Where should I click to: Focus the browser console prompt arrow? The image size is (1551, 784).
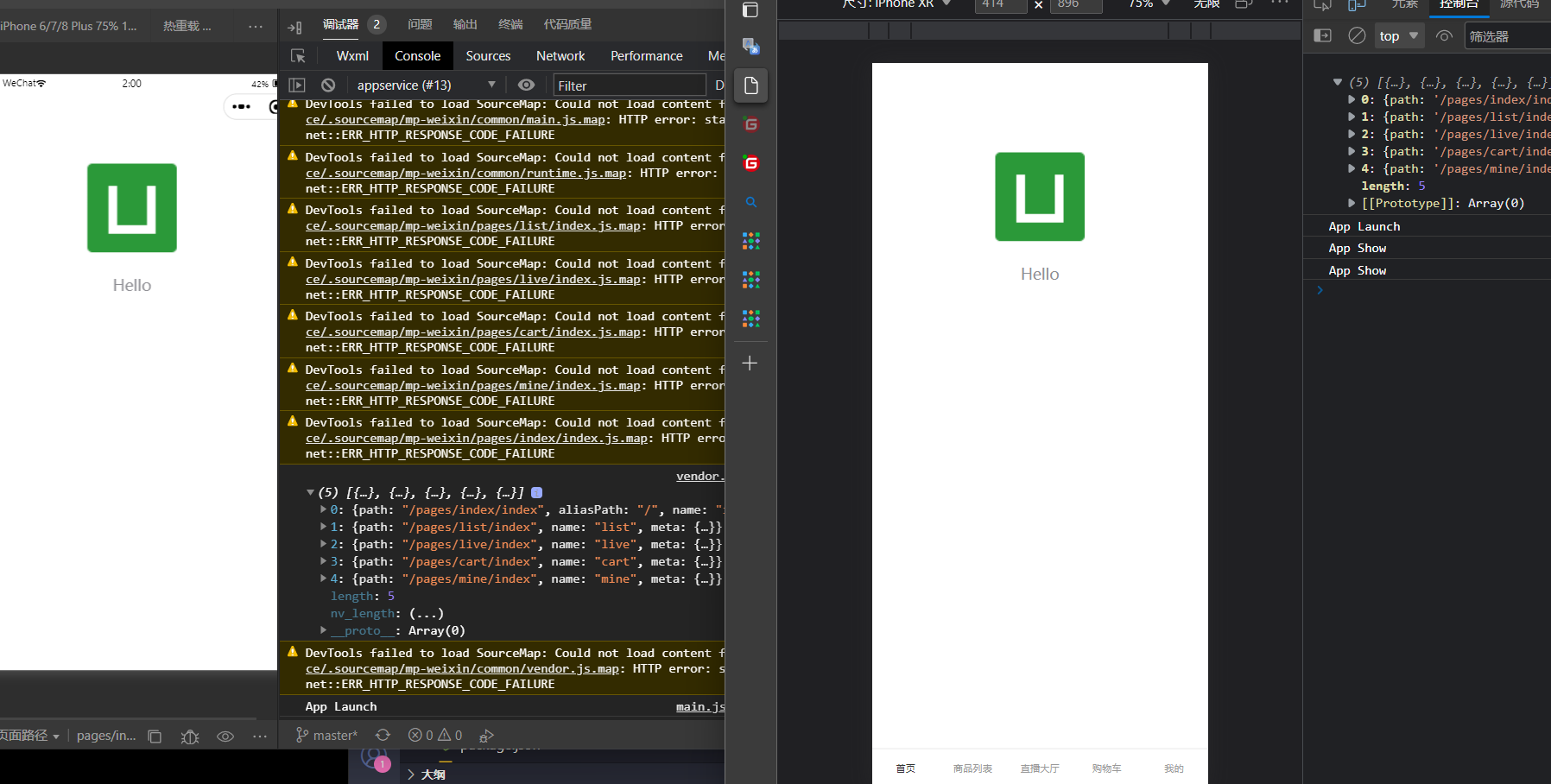point(1320,291)
